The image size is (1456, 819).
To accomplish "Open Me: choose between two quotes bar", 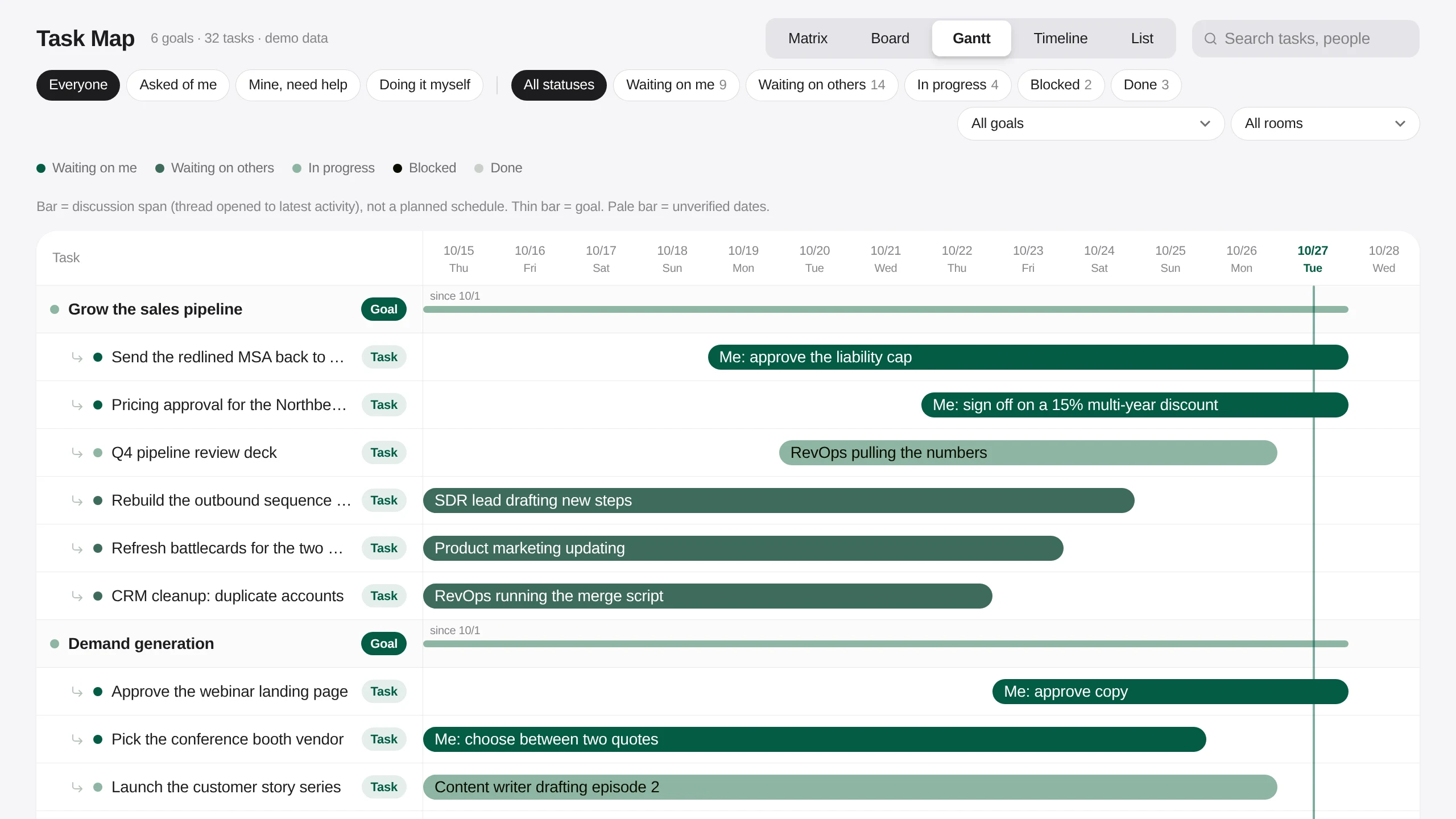I will [x=814, y=739].
